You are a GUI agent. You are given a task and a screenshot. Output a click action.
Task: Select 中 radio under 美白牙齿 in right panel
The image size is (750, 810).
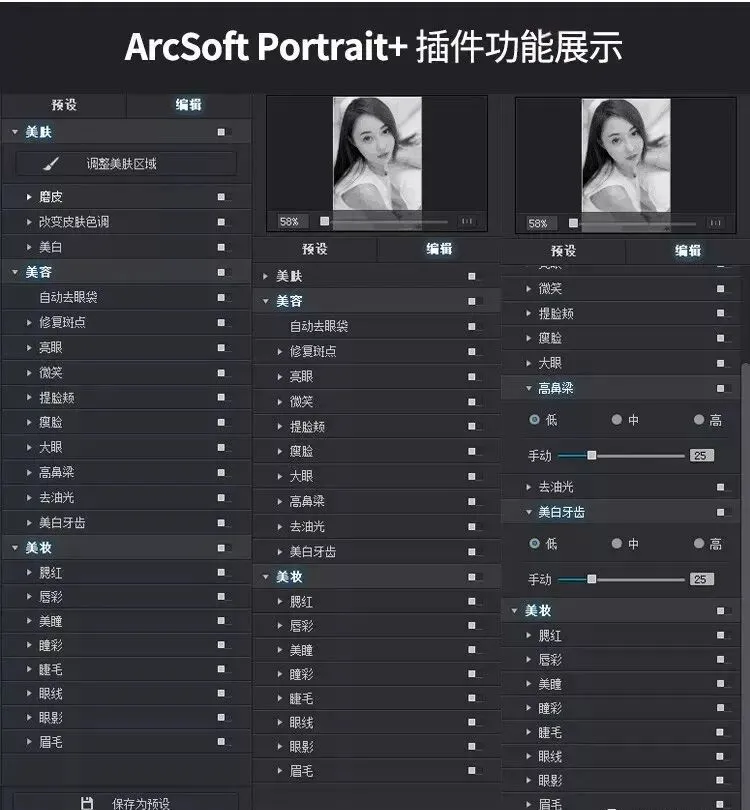[x=616, y=543]
